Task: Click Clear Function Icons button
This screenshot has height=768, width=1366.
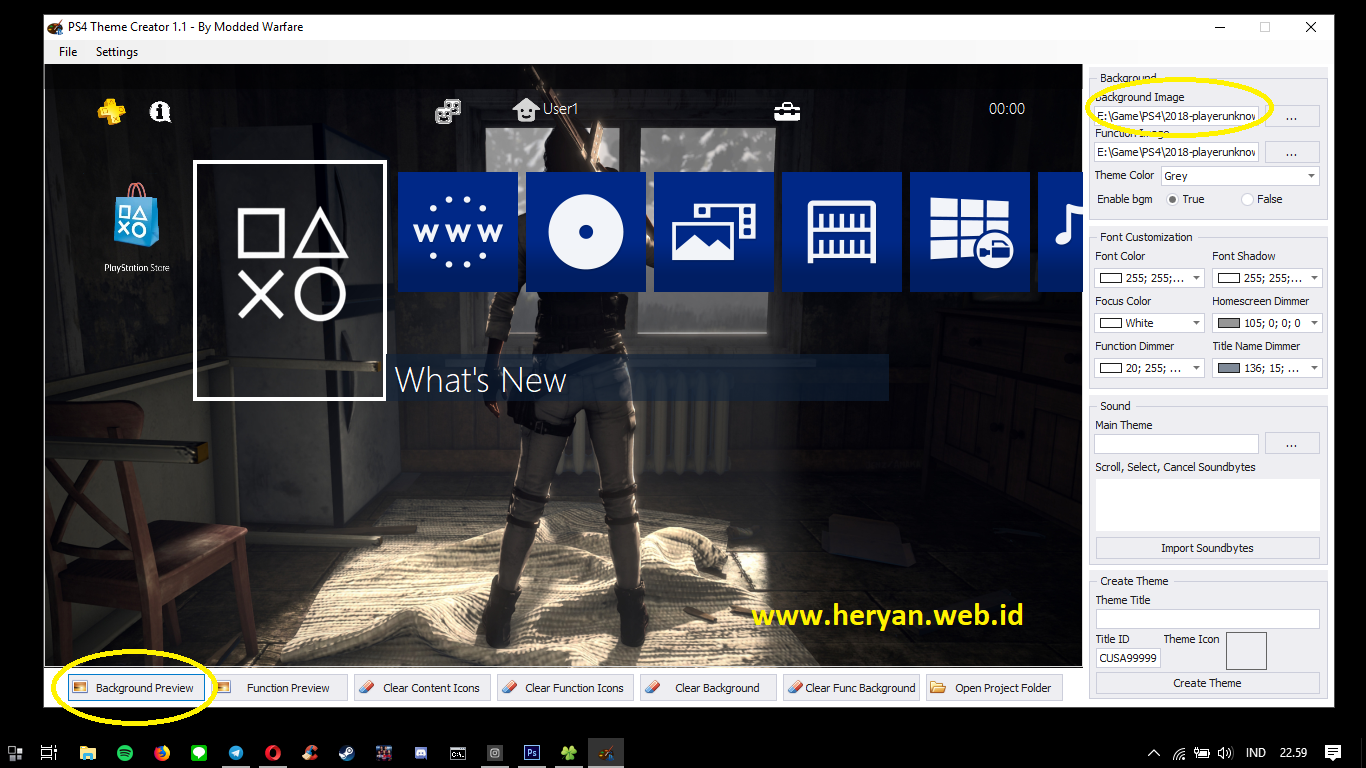Action: [x=565, y=688]
